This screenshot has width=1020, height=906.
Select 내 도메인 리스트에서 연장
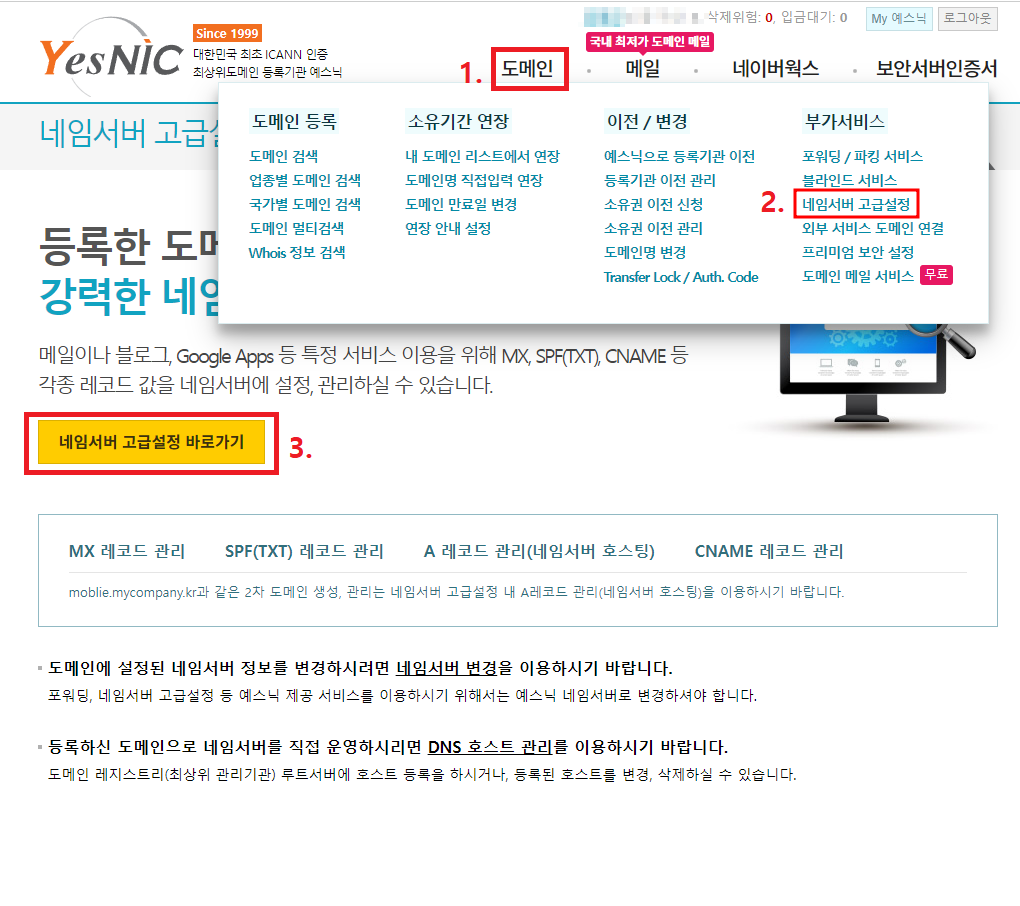click(483, 157)
